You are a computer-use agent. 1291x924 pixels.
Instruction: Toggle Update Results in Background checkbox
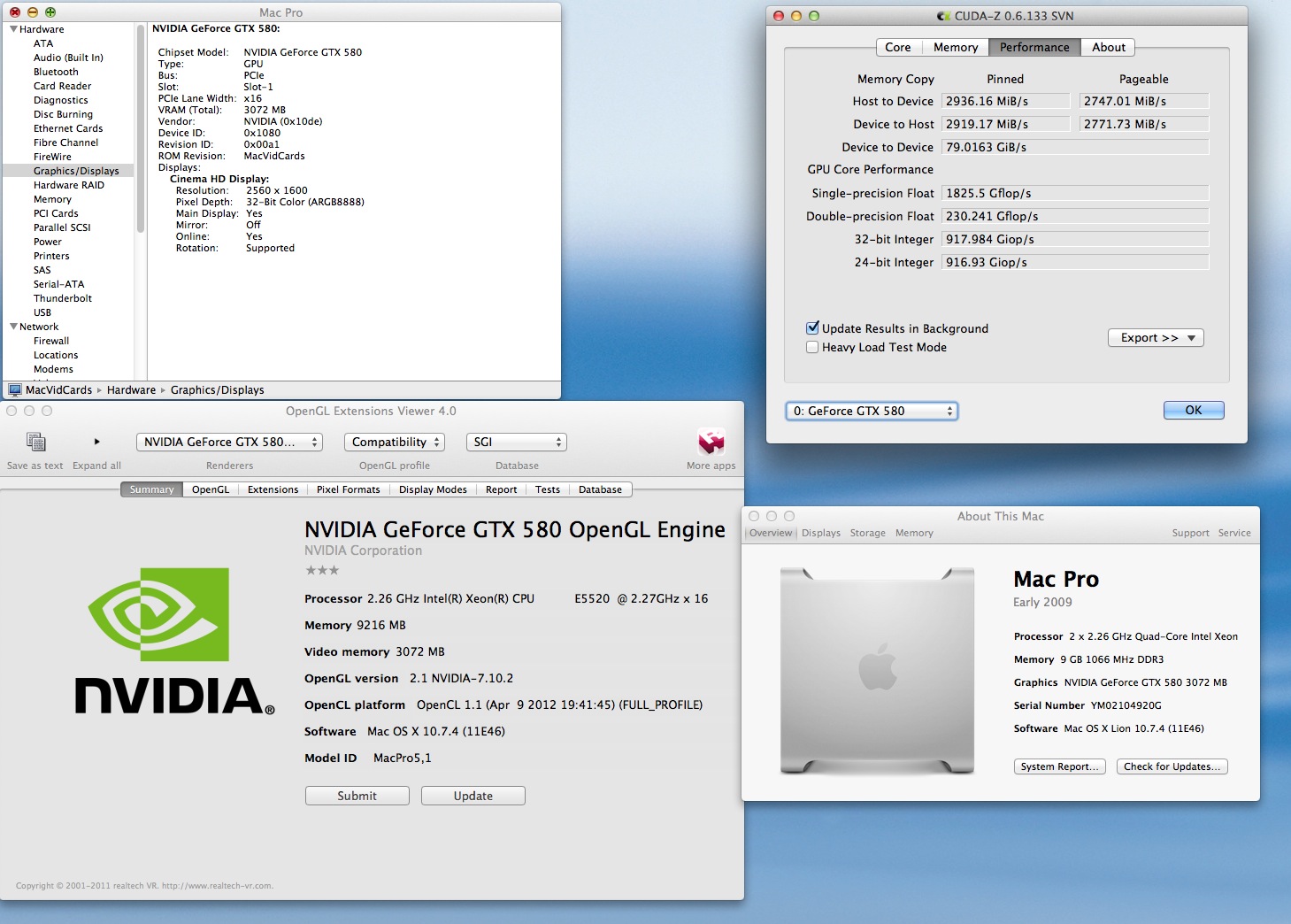812,327
